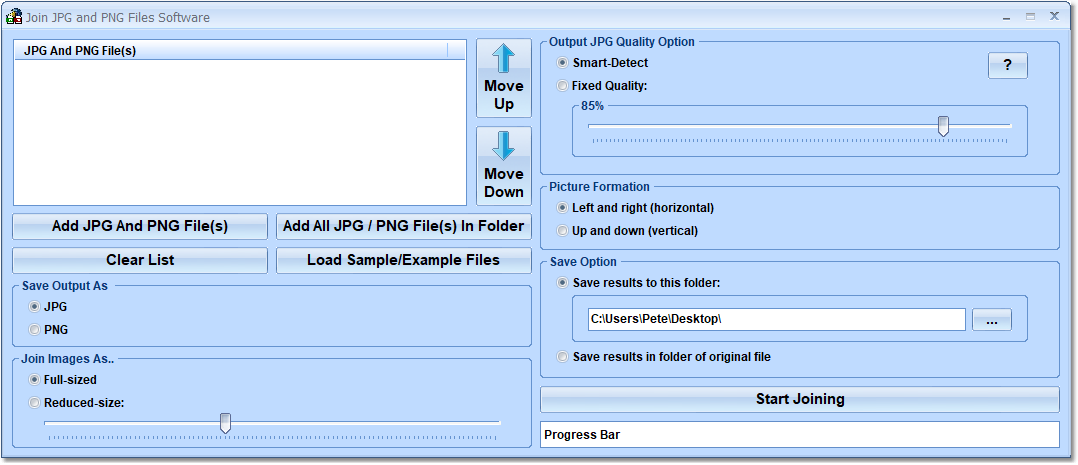Click inside the empty file list box
Screen dimensions: 1078x465
(240, 132)
